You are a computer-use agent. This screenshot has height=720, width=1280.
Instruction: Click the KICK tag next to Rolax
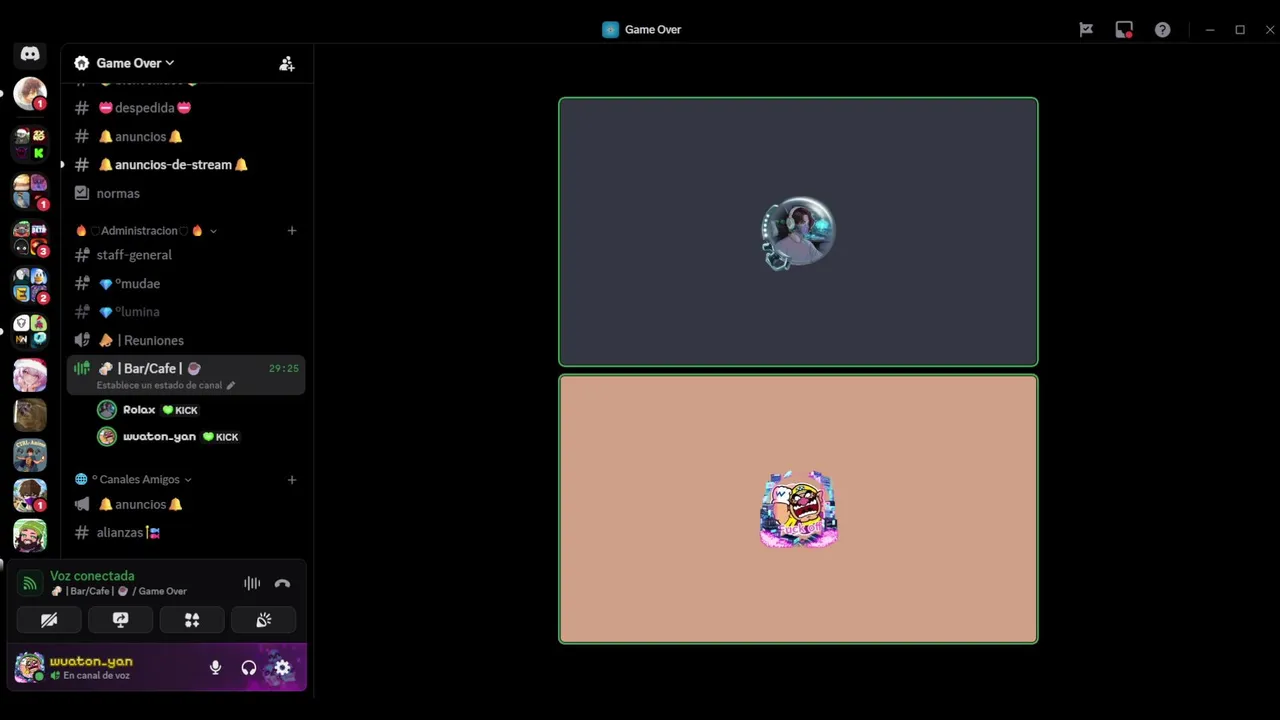(180, 410)
